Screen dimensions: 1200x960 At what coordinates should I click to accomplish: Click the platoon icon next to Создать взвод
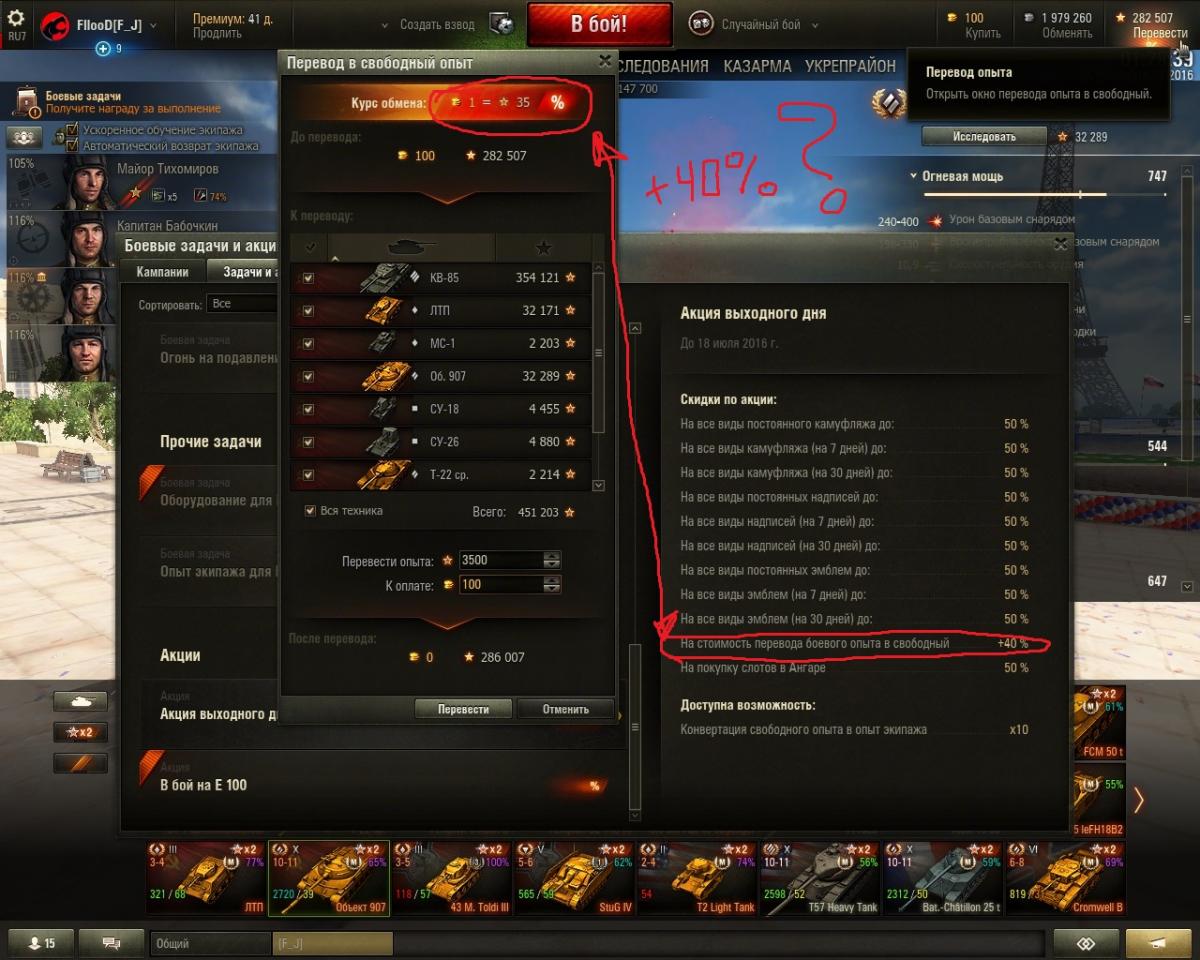502,24
